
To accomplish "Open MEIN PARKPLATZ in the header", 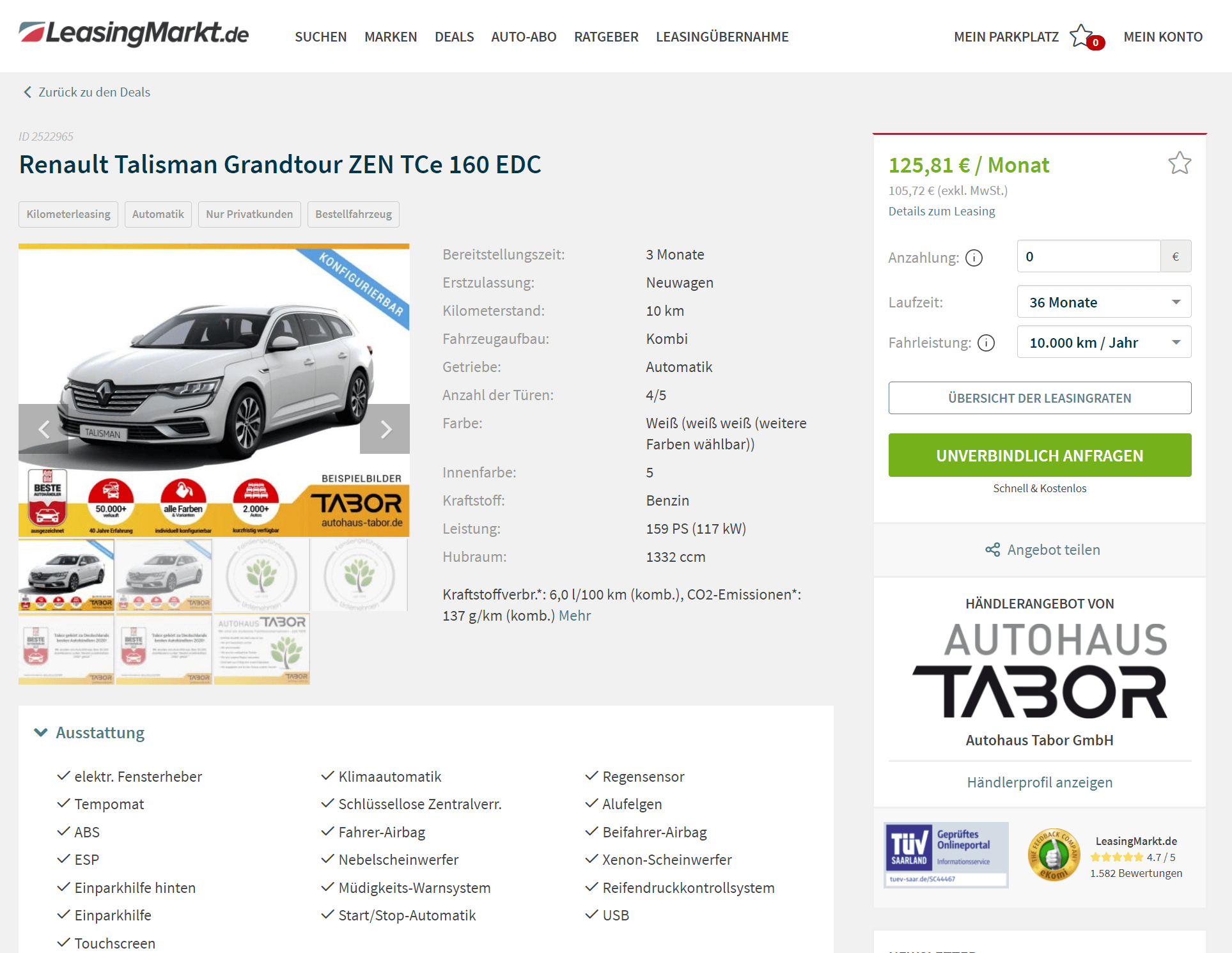I will (x=1006, y=37).
